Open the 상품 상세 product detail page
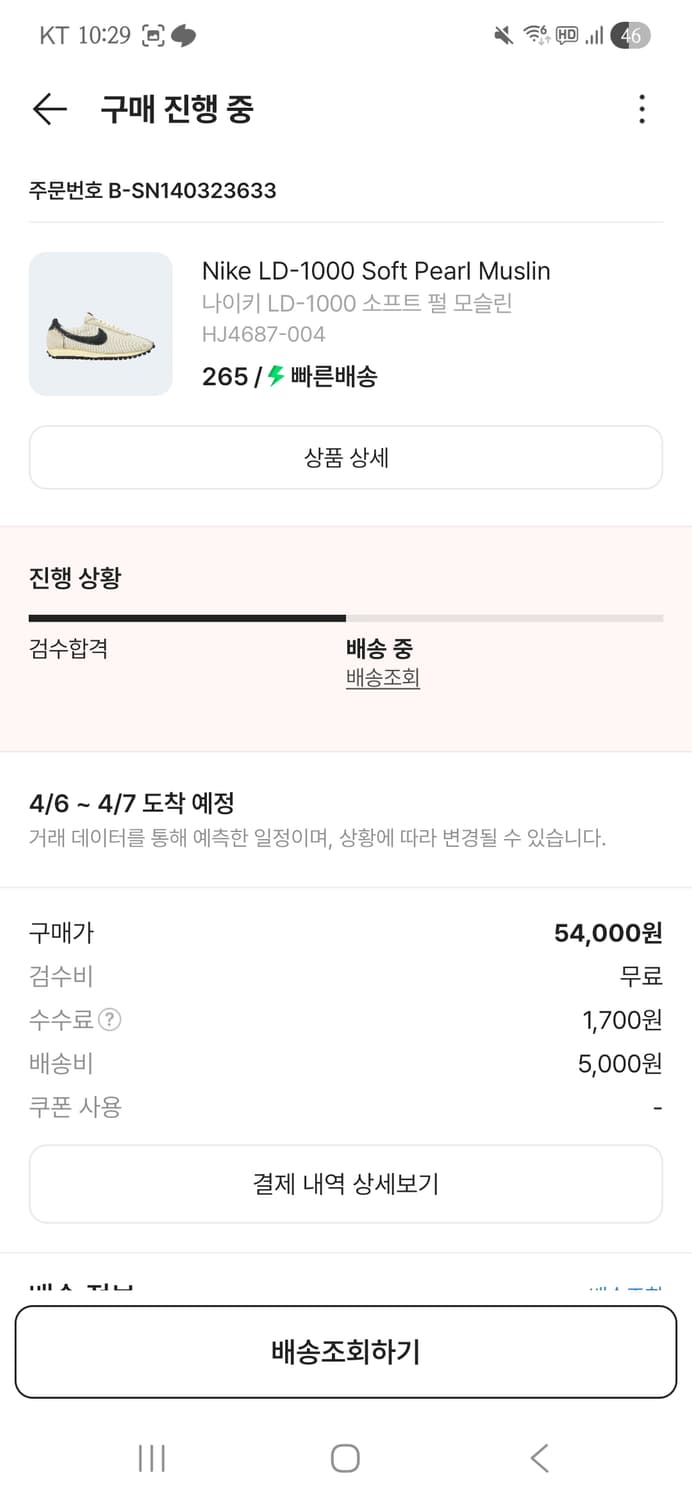 [346, 457]
